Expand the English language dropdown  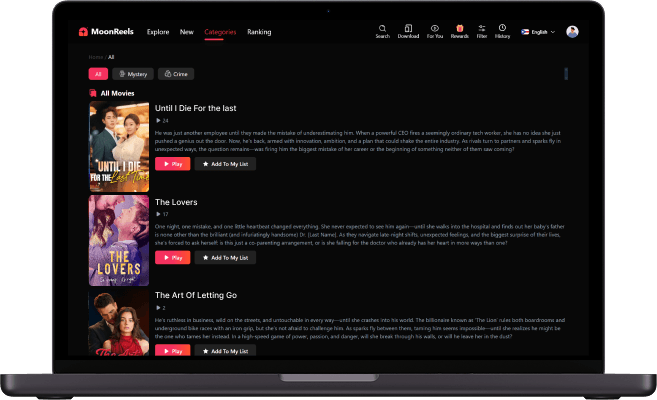click(x=538, y=32)
